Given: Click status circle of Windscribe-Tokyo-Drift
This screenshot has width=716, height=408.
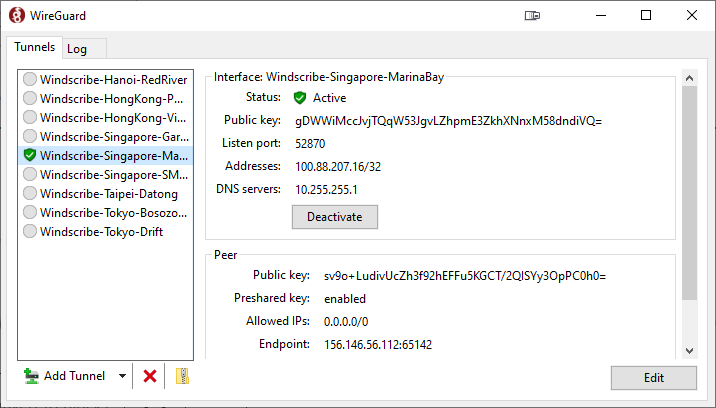Looking at the screenshot, I should click(x=30, y=231).
